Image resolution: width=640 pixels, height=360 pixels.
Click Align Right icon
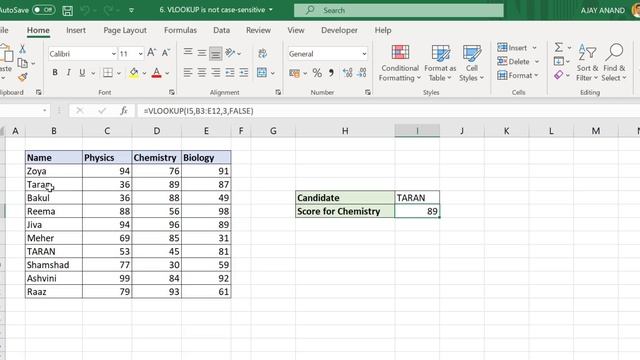216,73
